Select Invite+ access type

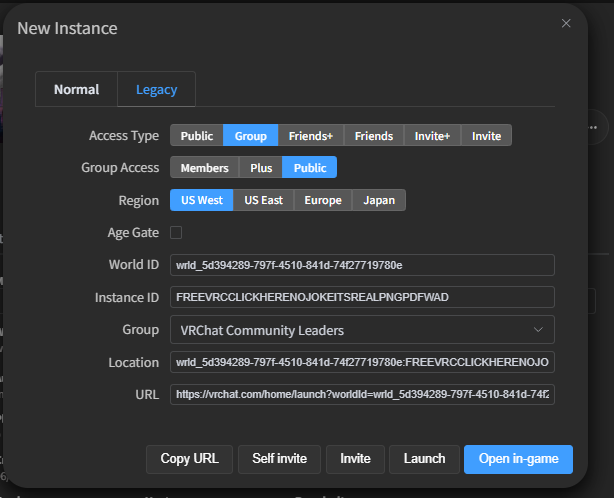[432, 136]
